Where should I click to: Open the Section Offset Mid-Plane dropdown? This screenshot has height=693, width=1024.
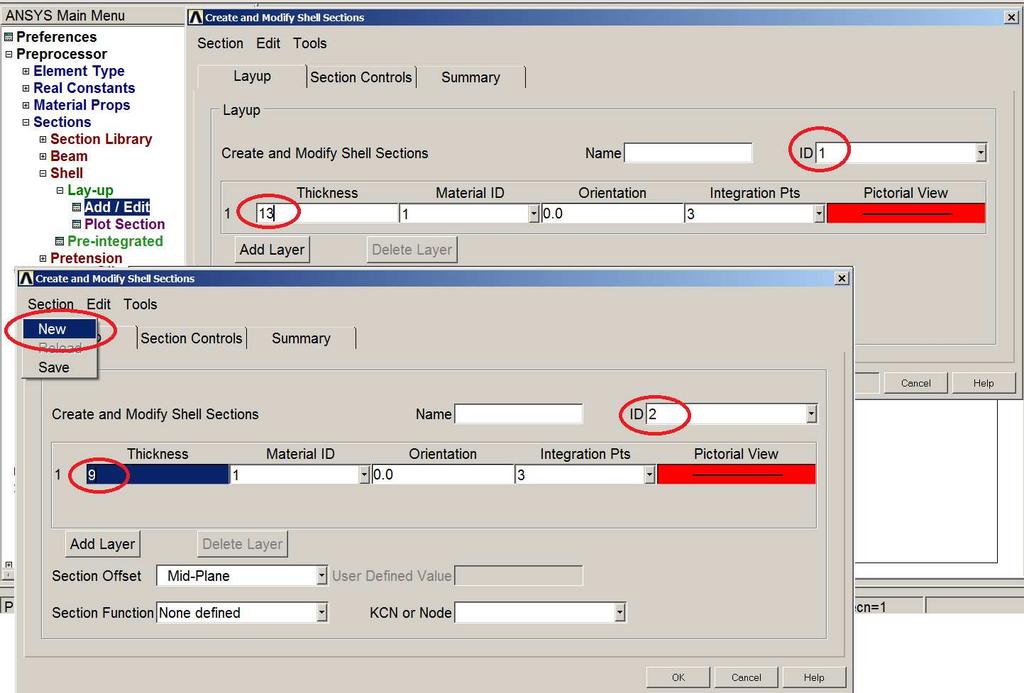[321, 575]
